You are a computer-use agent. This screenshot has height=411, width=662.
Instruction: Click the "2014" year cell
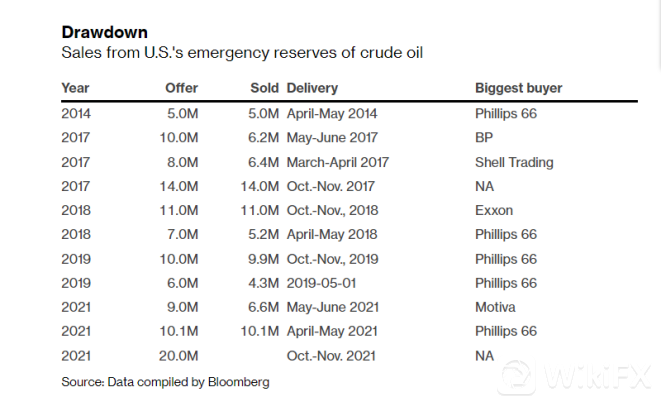77,114
